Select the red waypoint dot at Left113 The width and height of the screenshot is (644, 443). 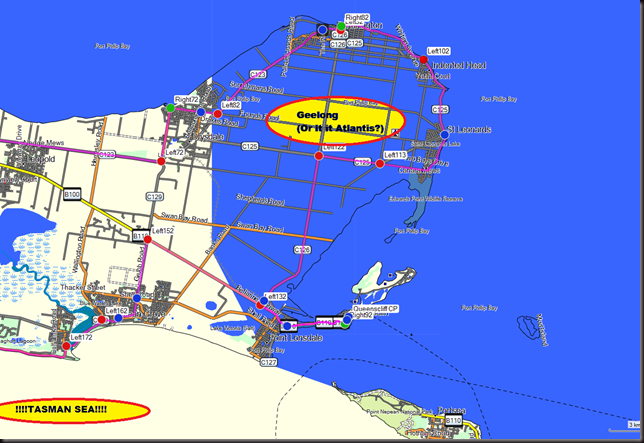point(380,164)
